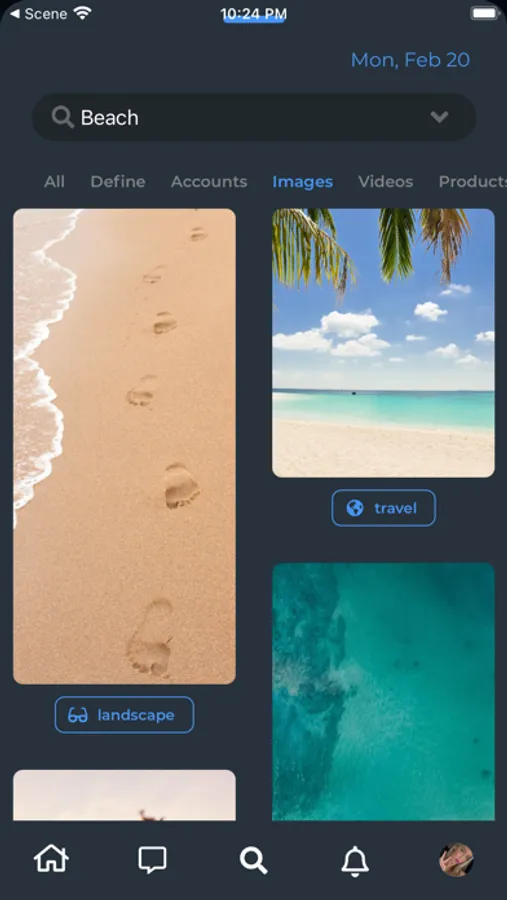Select the Accounts tab

[209, 181]
